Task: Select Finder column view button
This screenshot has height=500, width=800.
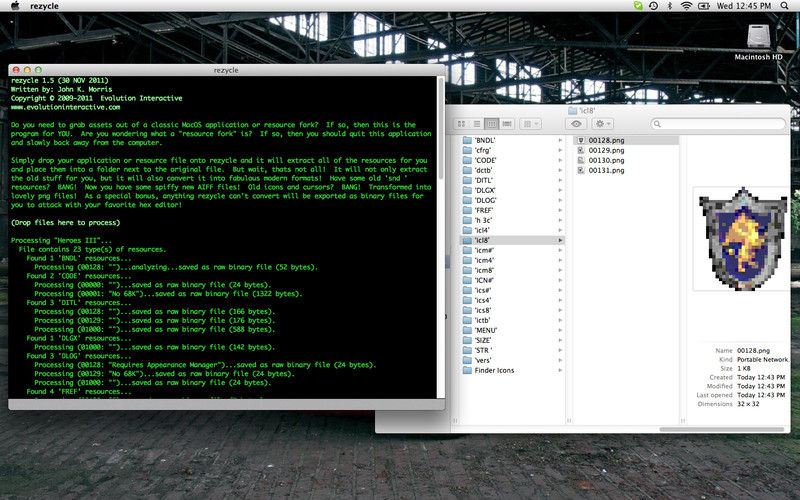Action: 491,124
